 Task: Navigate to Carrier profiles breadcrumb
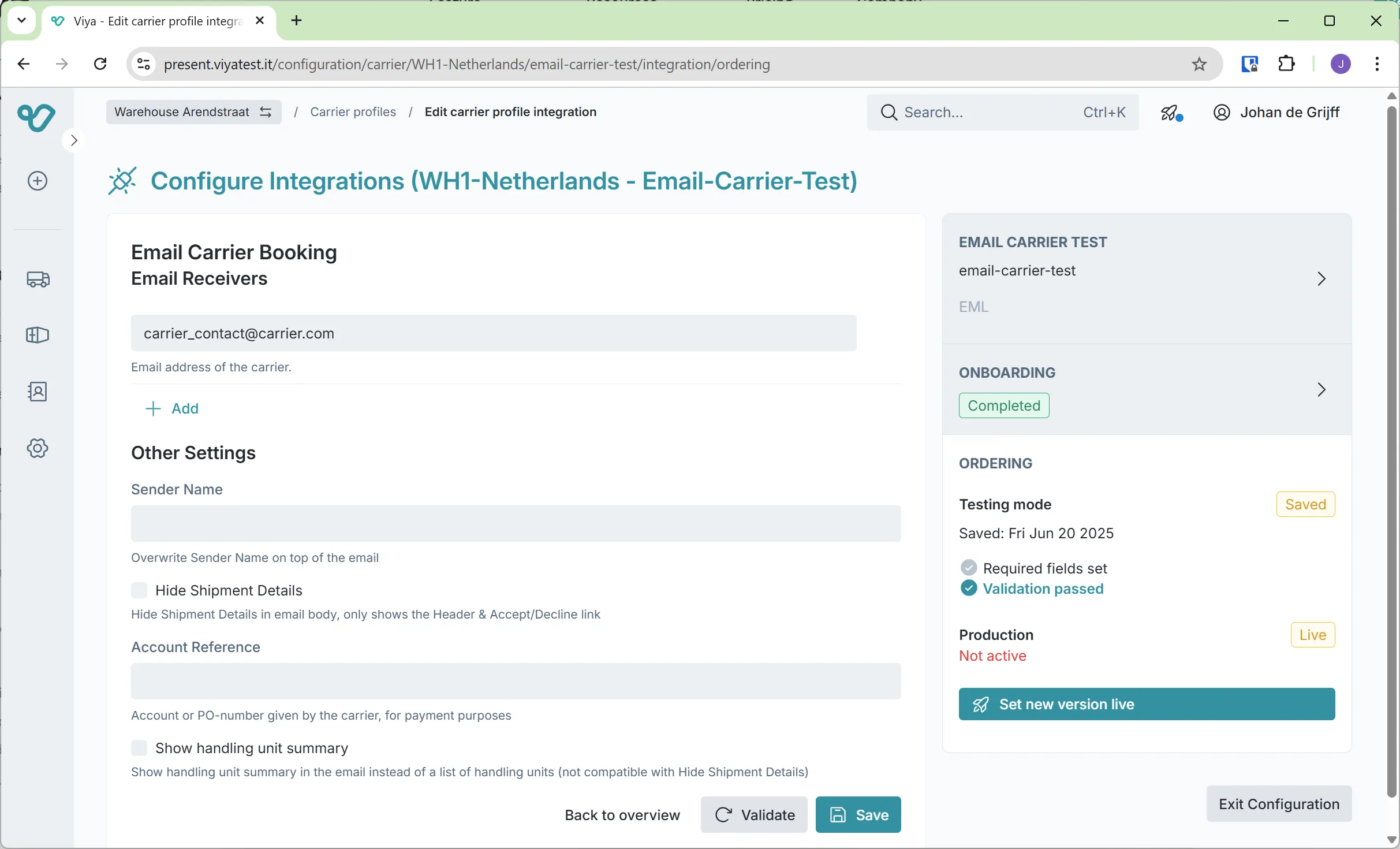coord(353,112)
